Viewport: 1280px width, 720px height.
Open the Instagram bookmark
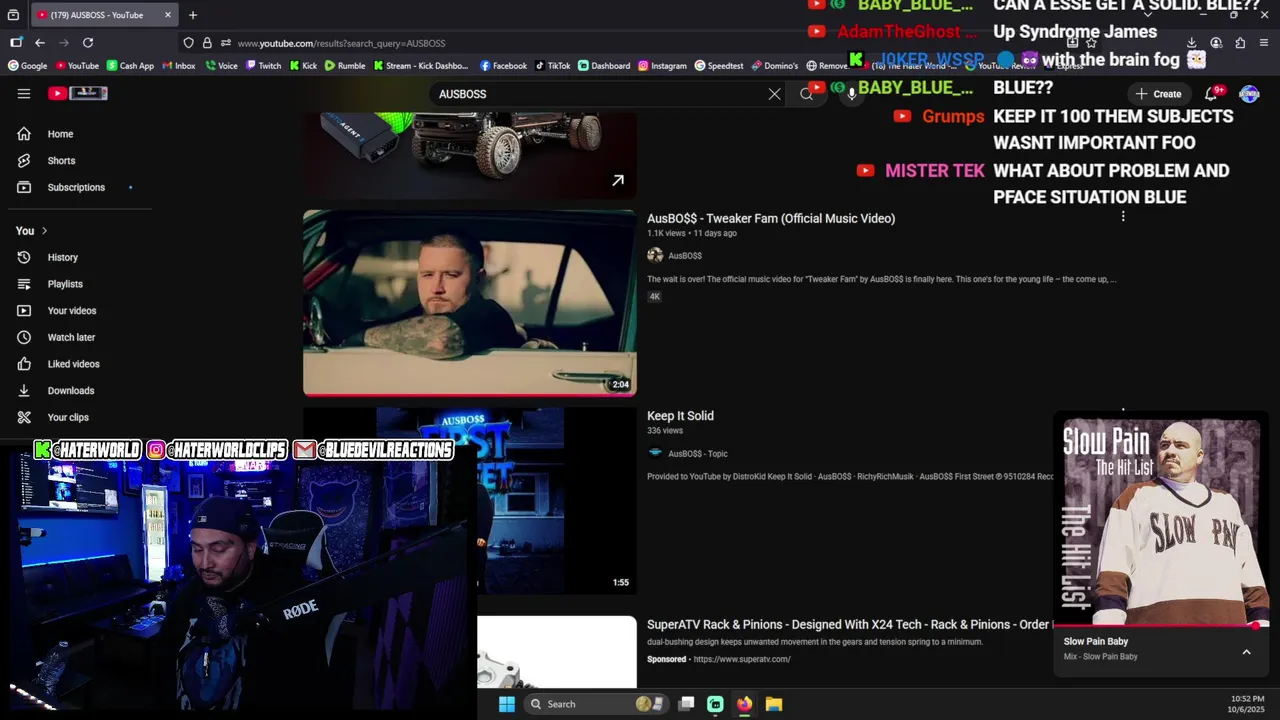pyautogui.click(x=662, y=66)
